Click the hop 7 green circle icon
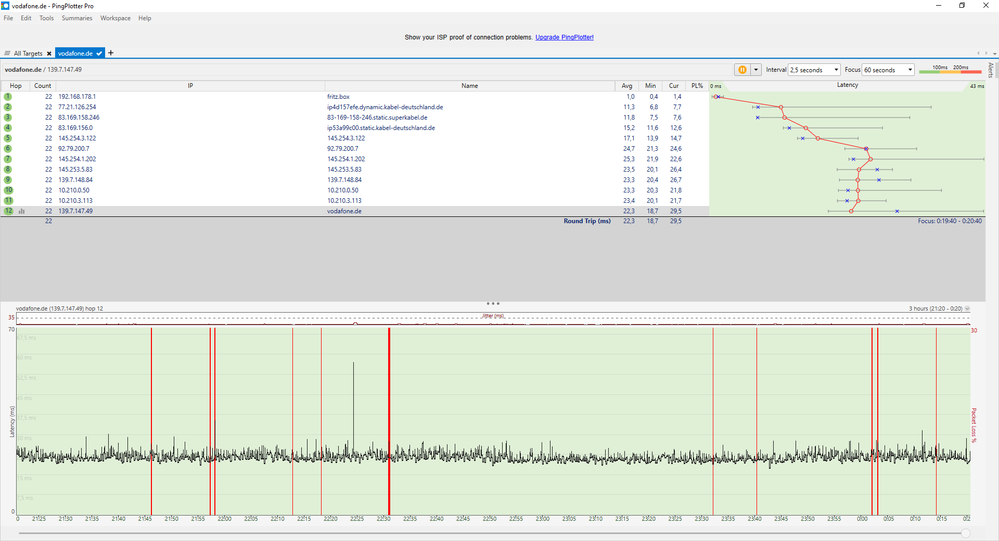Screen dimensions: 999x541 click(x=7, y=159)
